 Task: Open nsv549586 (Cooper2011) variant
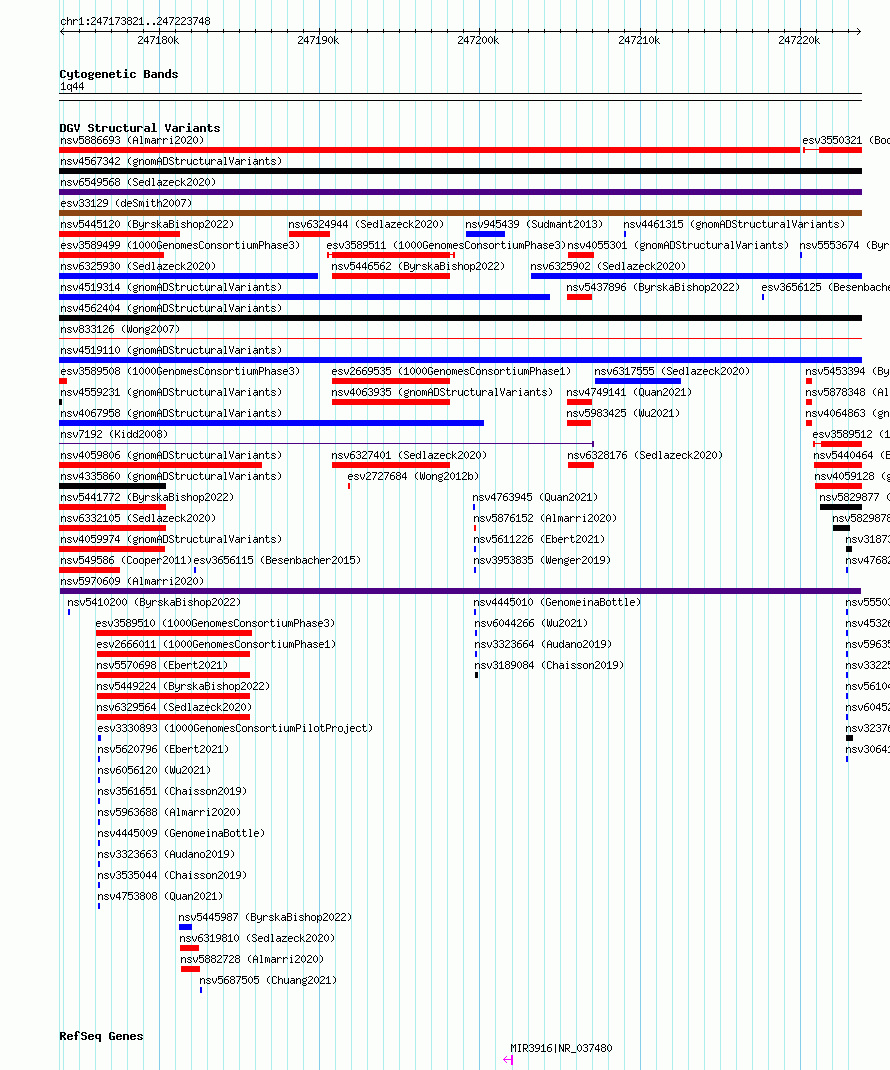[126, 560]
